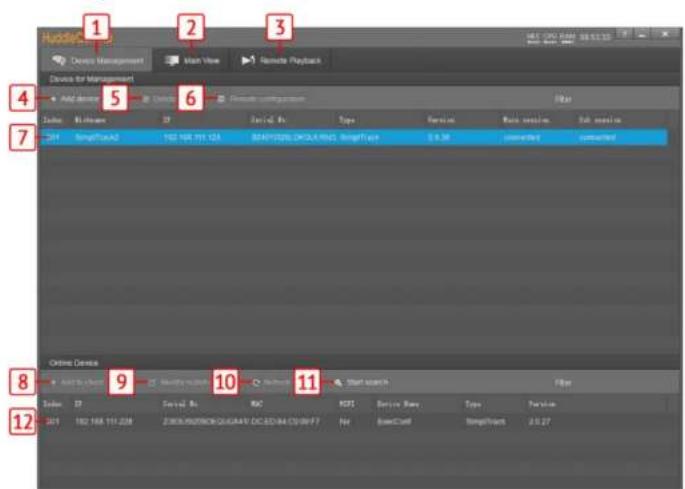Click Version header in online devices table
This screenshot has height=489, width=685.
[x=542, y=404]
